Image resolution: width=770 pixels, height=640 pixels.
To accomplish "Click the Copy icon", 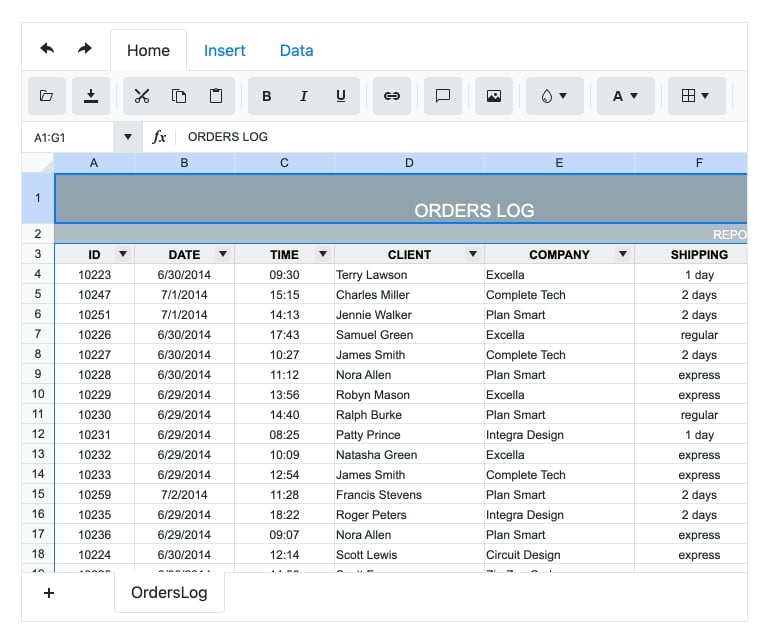I will click(x=179, y=96).
